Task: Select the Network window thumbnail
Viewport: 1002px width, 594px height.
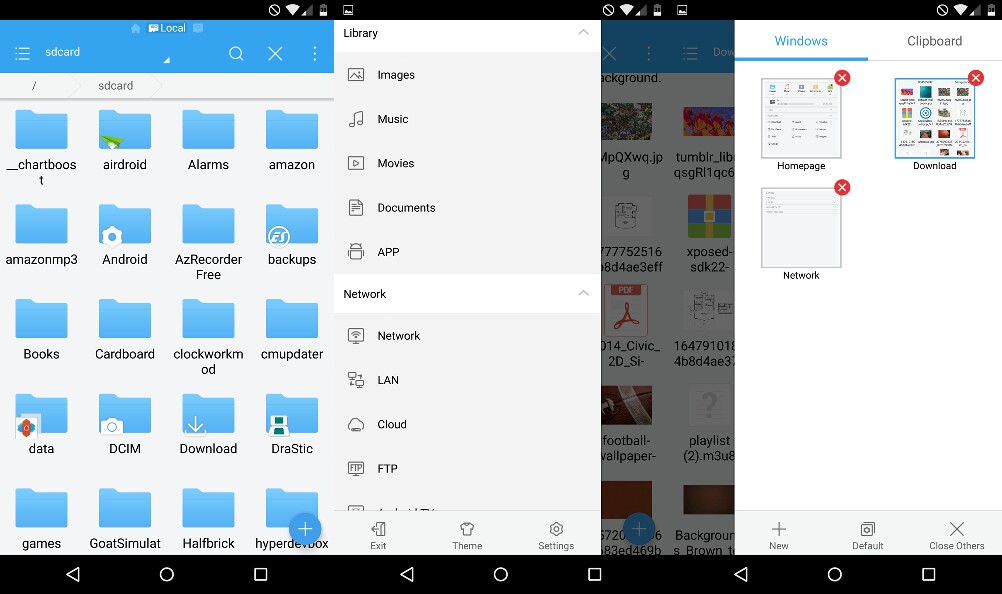Action: point(801,227)
